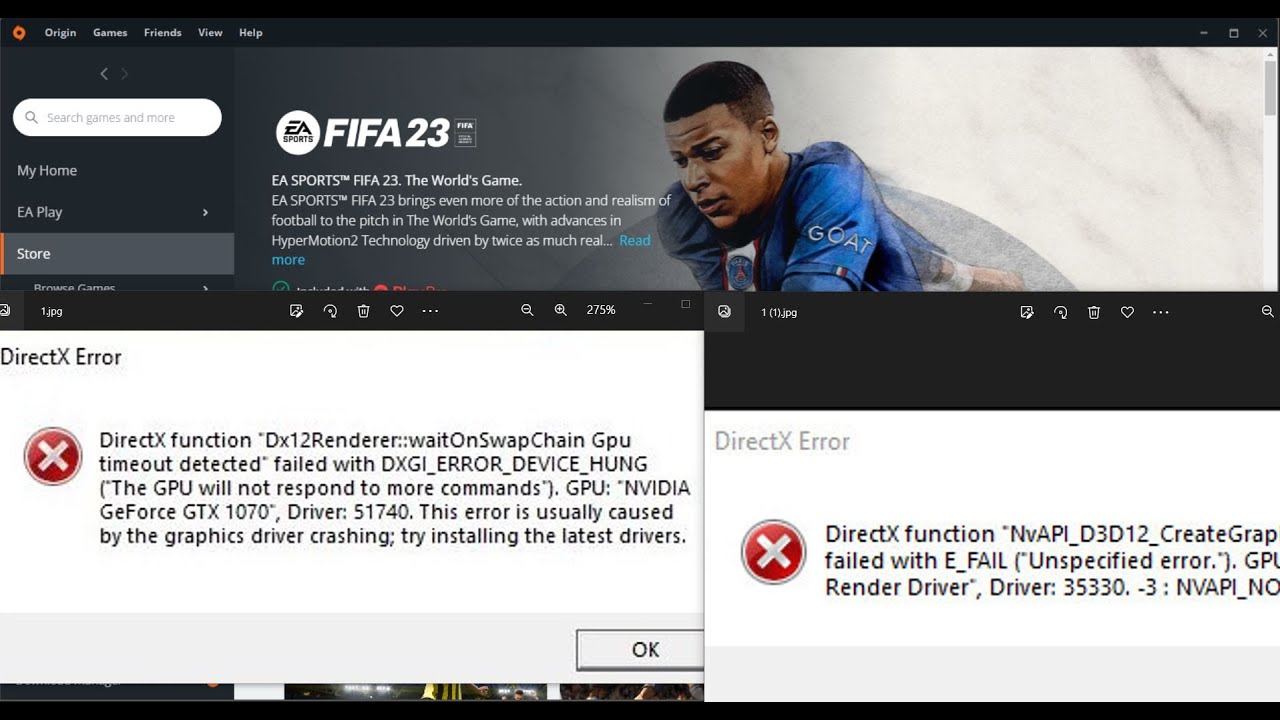Maximize the Origin window
The image size is (1280, 720).
click(x=1234, y=32)
